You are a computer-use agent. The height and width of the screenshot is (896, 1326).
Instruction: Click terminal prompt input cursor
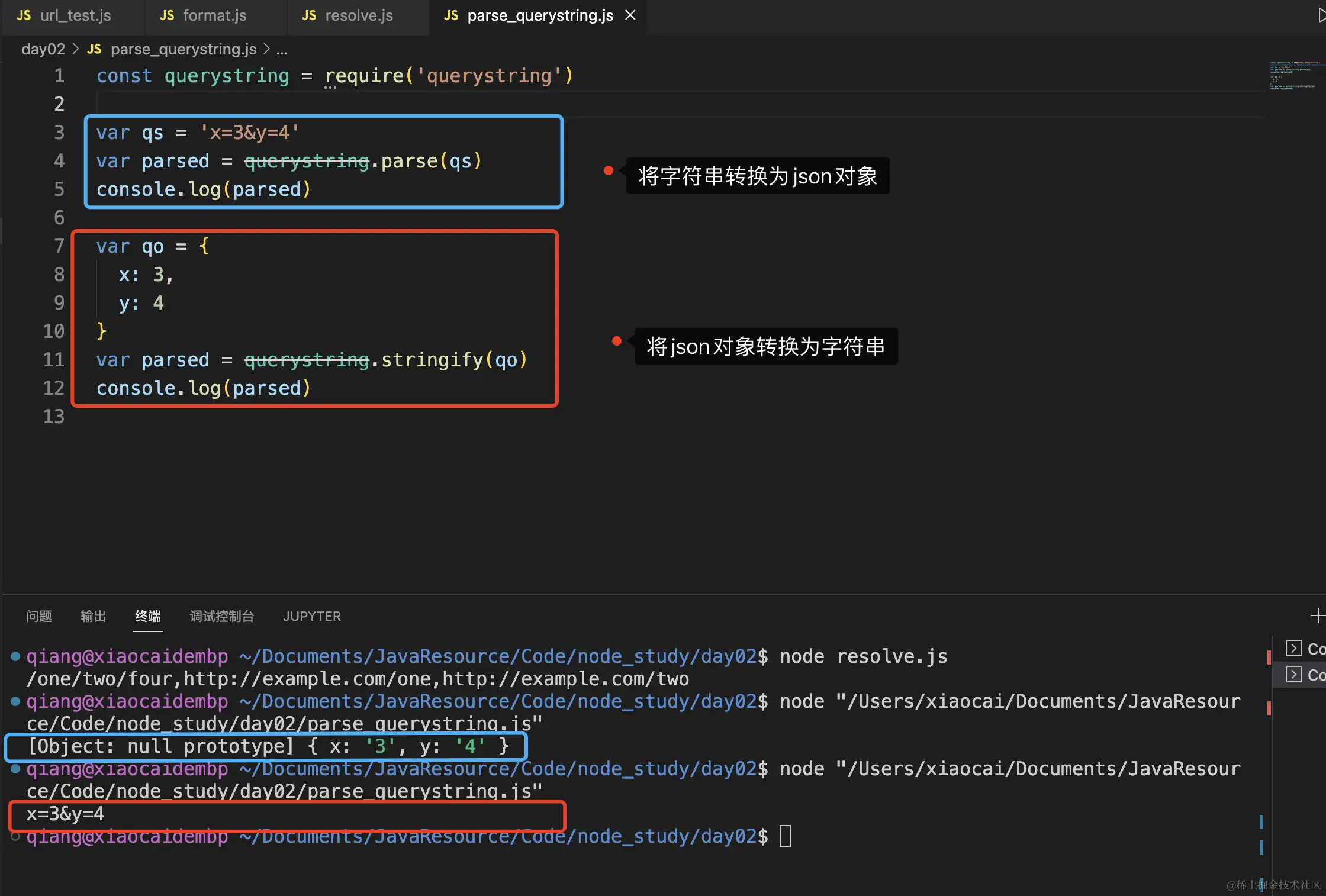[x=785, y=836]
